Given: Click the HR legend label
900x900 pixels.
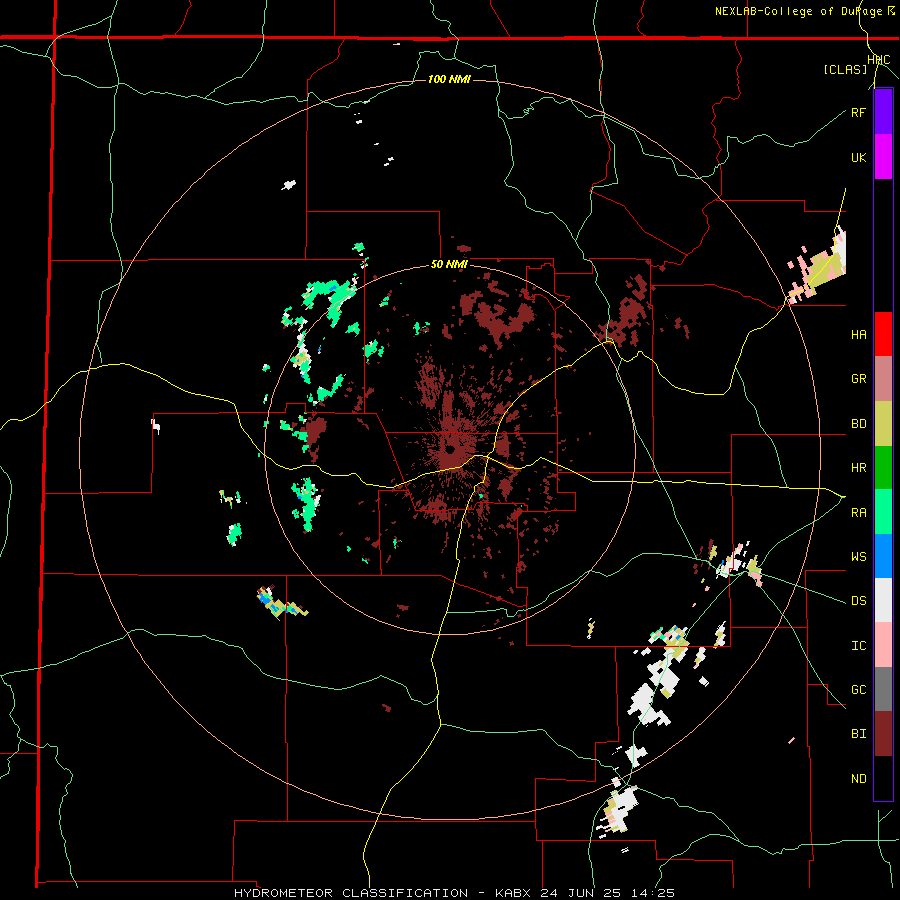Looking at the screenshot, I should (858, 468).
